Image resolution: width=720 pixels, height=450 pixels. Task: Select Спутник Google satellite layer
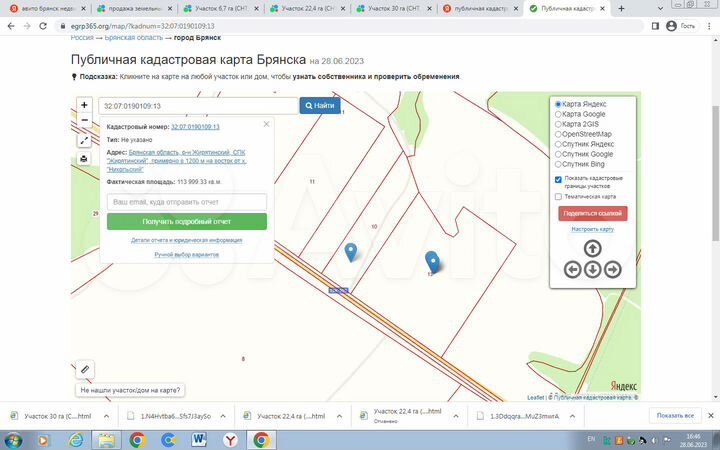point(558,154)
